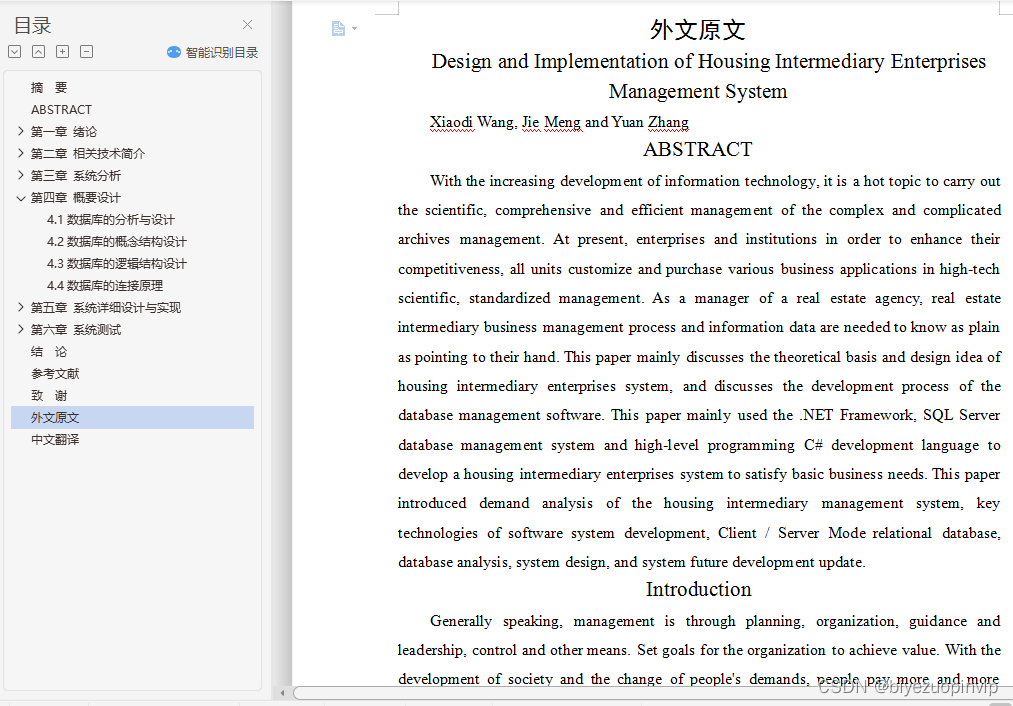The width and height of the screenshot is (1013, 706).
Task: Click the document page icon beside the page
Action: click(339, 28)
